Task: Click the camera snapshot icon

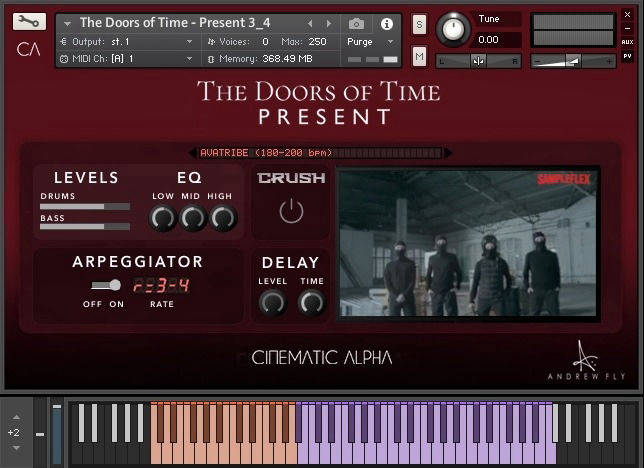Action: point(356,24)
